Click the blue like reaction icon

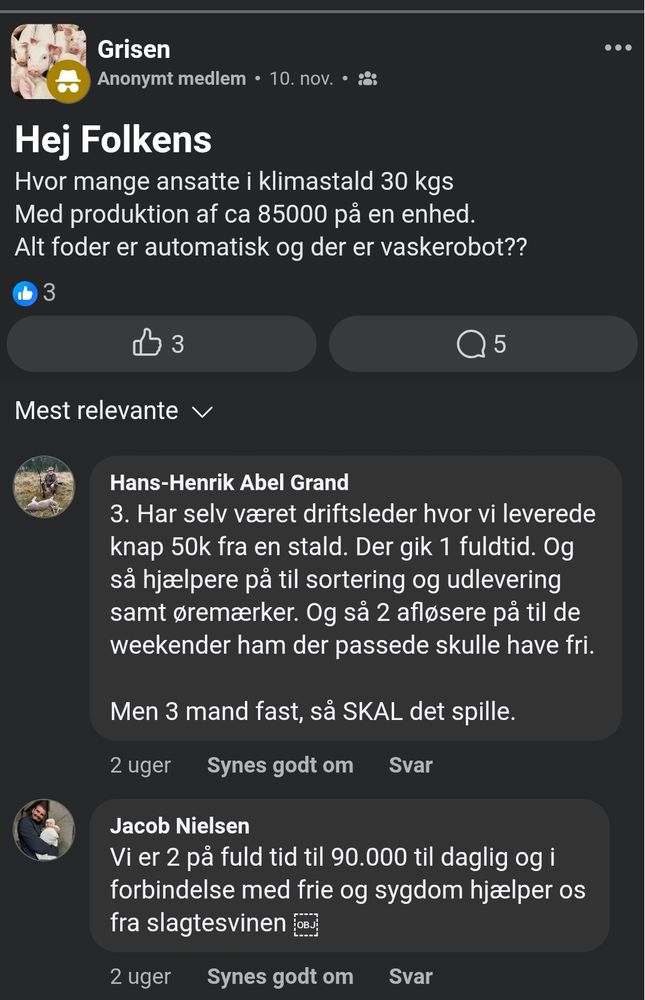coord(25,293)
